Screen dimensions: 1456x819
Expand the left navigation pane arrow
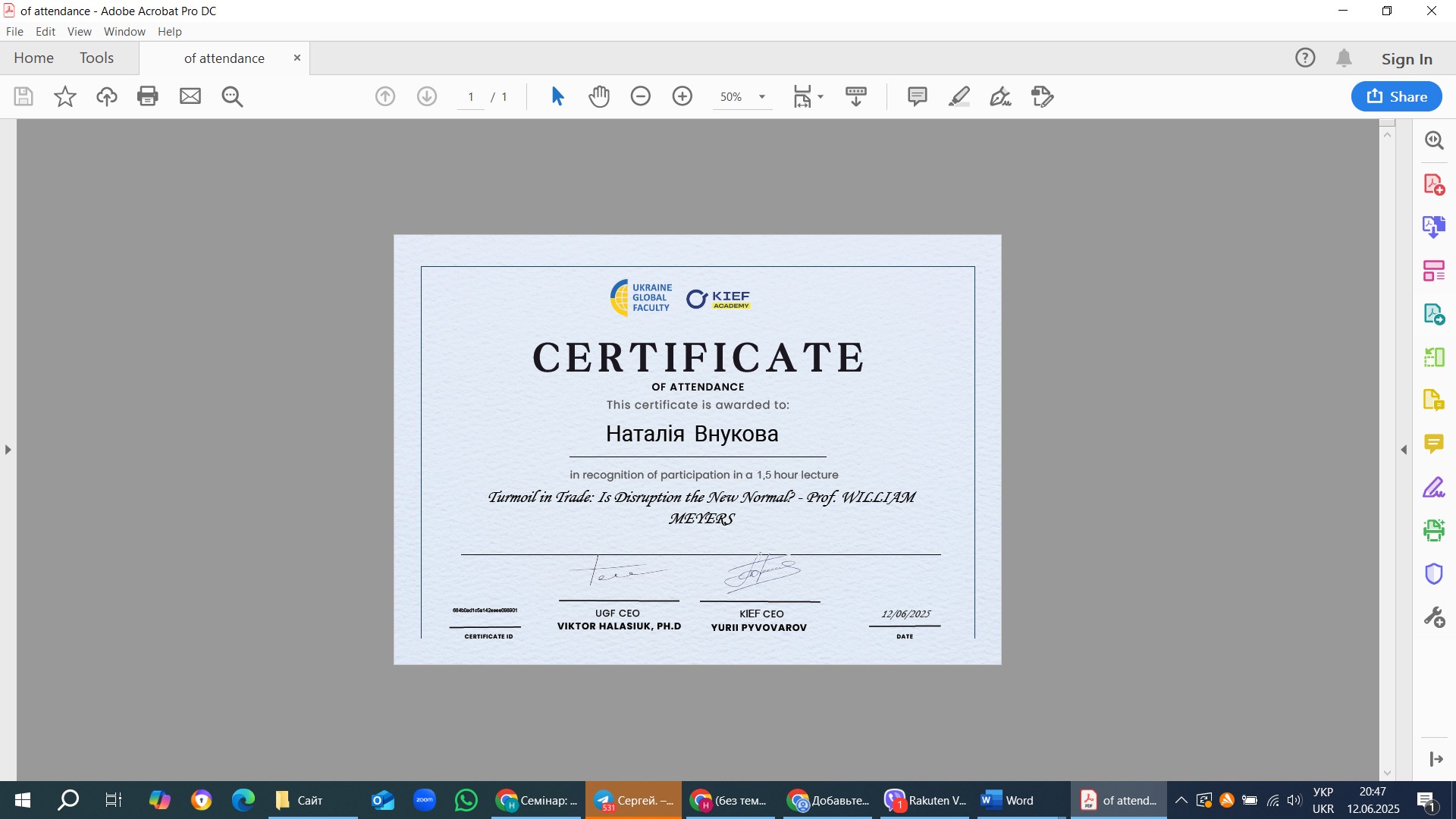[8, 450]
